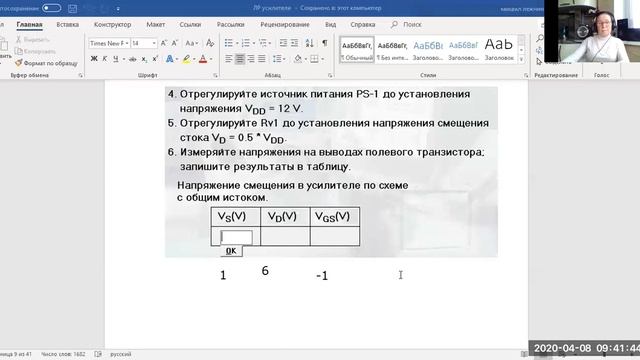
Task: Apply superscript formatting
Action: pos(155,59)
